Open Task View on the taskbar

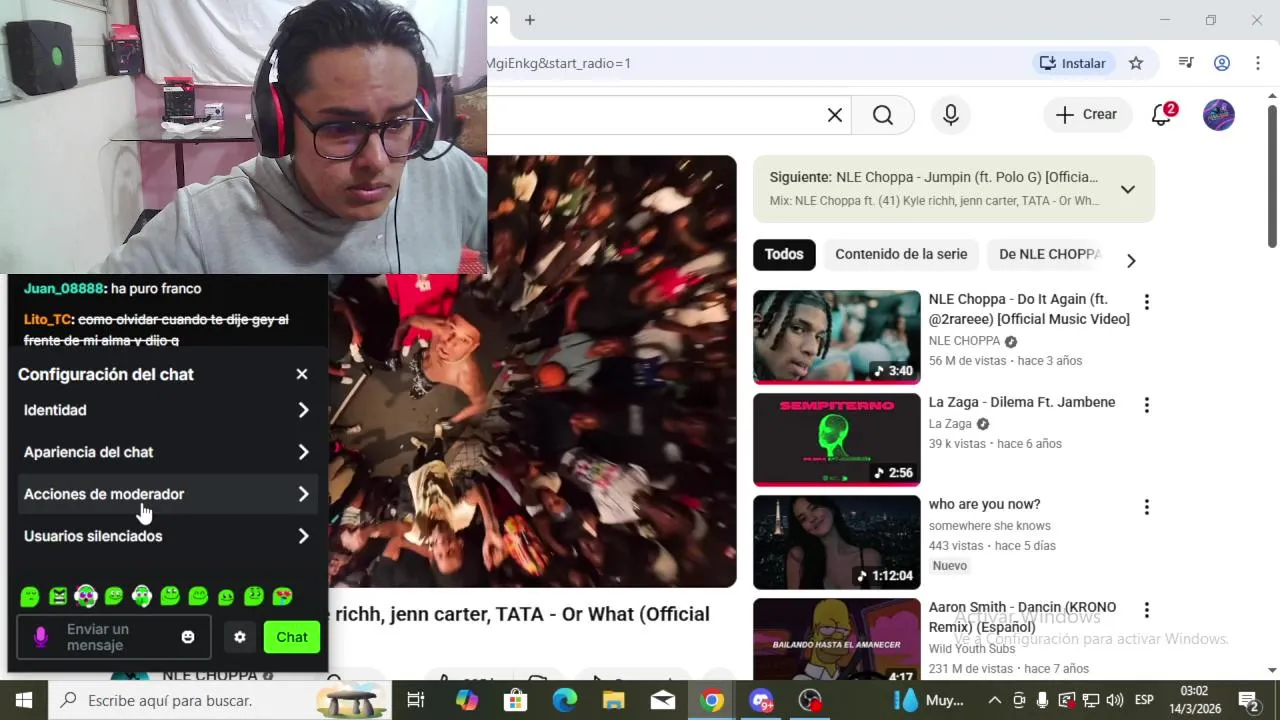tap(416, 700)
